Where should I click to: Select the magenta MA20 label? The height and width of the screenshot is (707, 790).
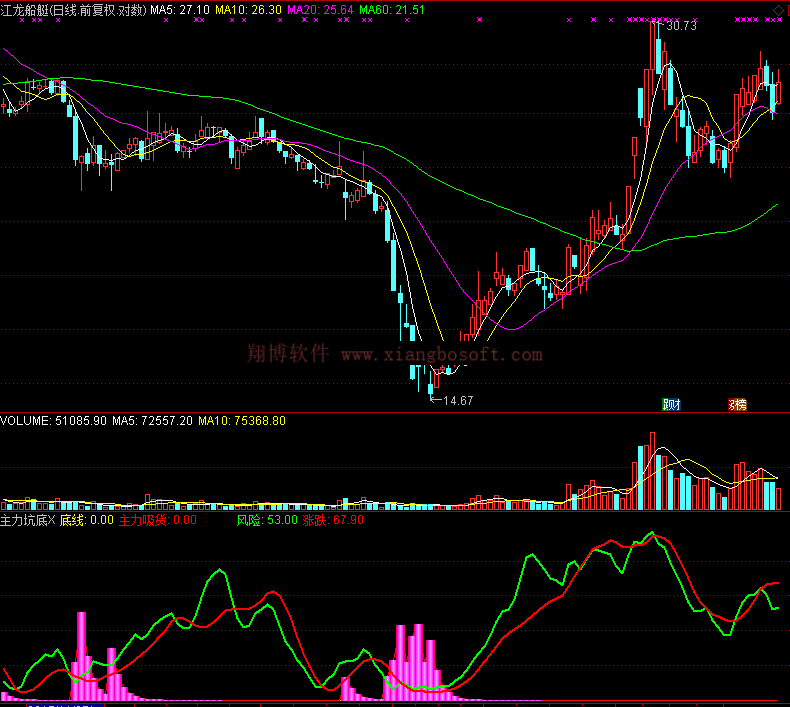tap(319, 9)
